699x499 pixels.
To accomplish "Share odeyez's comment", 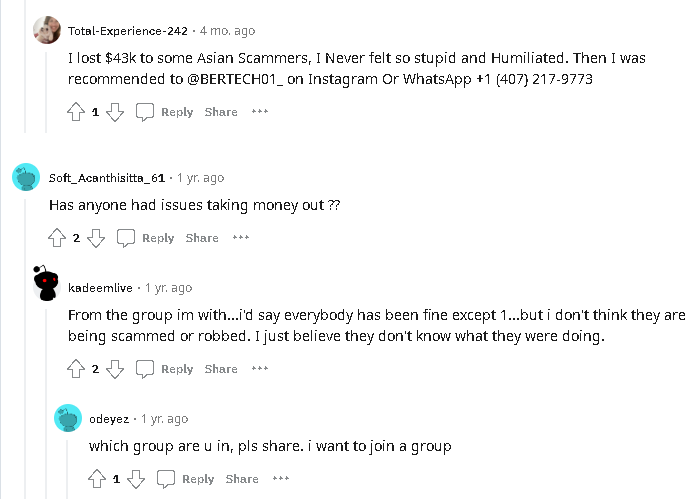I will coord(242,479).
